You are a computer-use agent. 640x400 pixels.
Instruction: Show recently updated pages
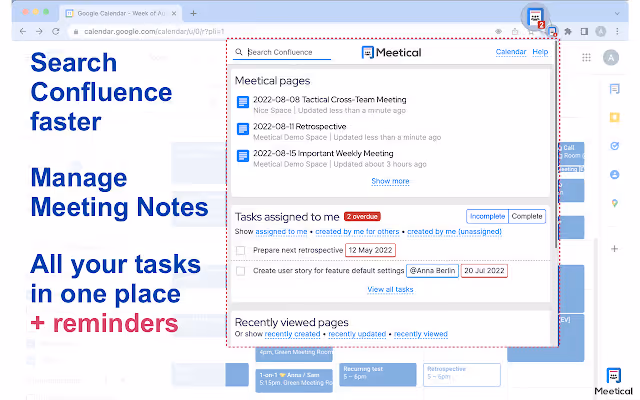[357, 334]
